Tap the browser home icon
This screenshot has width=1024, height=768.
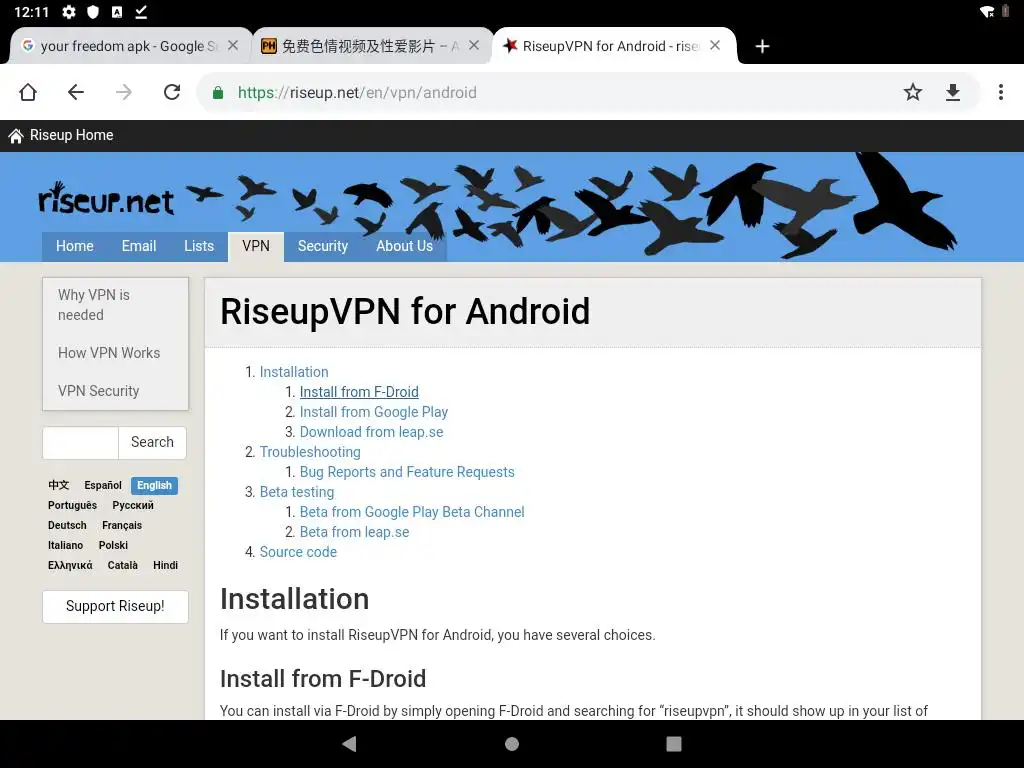27,92
